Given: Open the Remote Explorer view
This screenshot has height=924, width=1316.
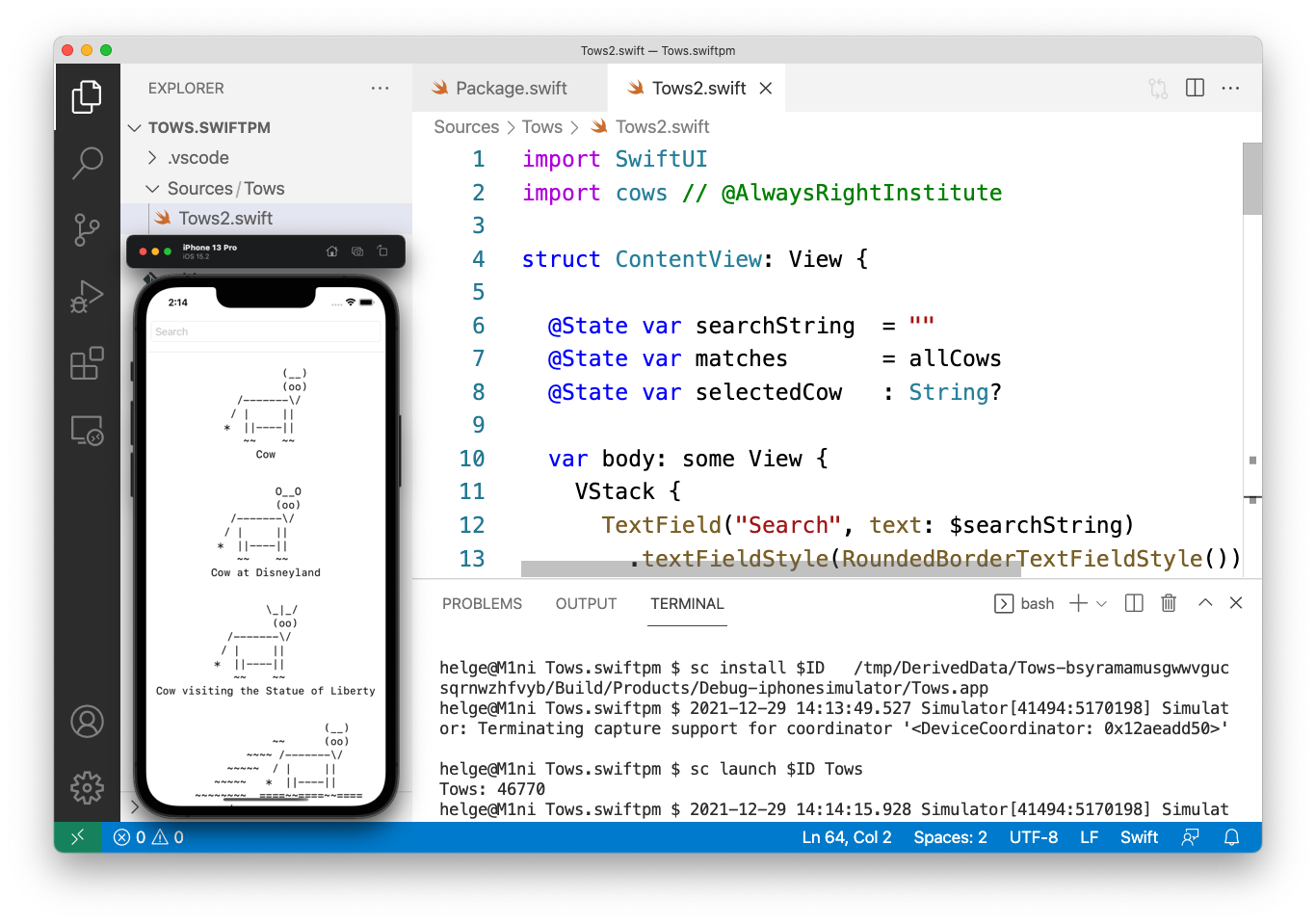Looking at the screenshot, I should click(x=87, y=430).
